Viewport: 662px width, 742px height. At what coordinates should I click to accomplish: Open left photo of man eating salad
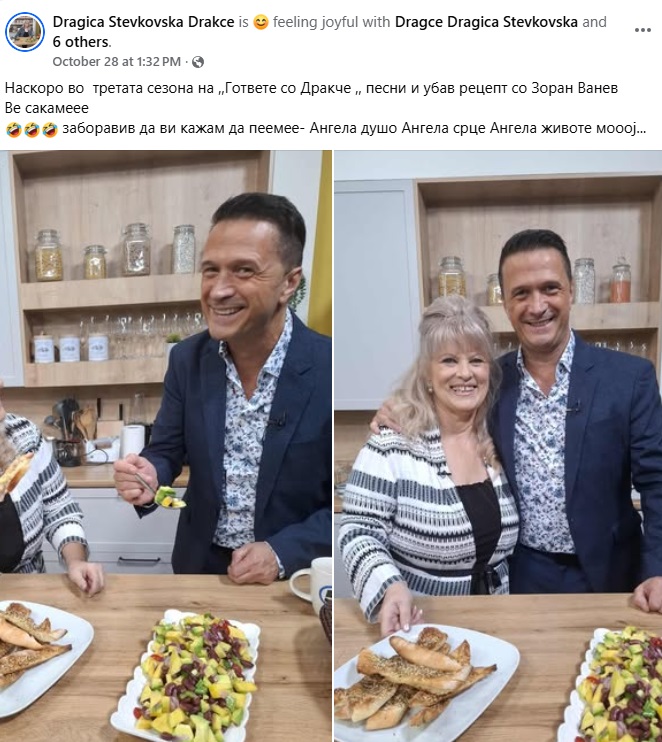(x=166, y=446)
